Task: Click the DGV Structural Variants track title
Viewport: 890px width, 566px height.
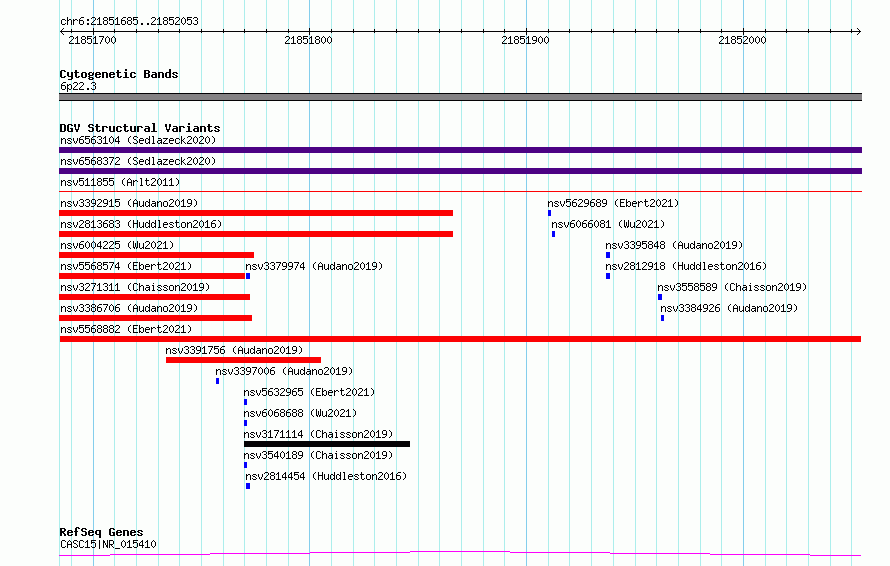Action: click(x=140, y=128)
